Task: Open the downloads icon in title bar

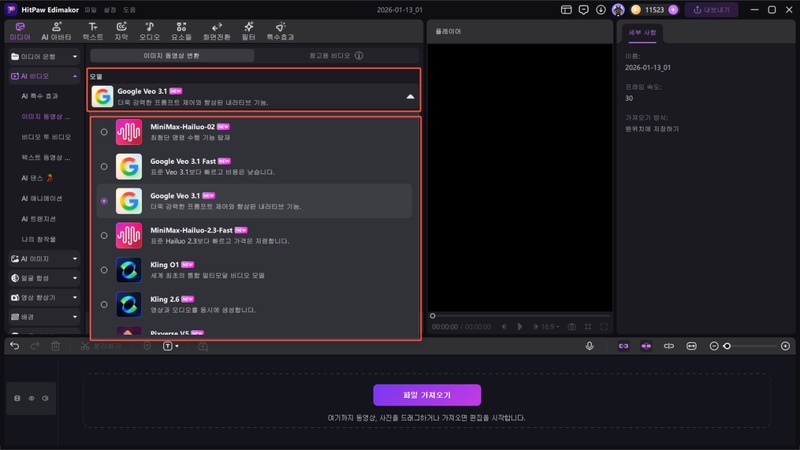Action: pos(601,10)
